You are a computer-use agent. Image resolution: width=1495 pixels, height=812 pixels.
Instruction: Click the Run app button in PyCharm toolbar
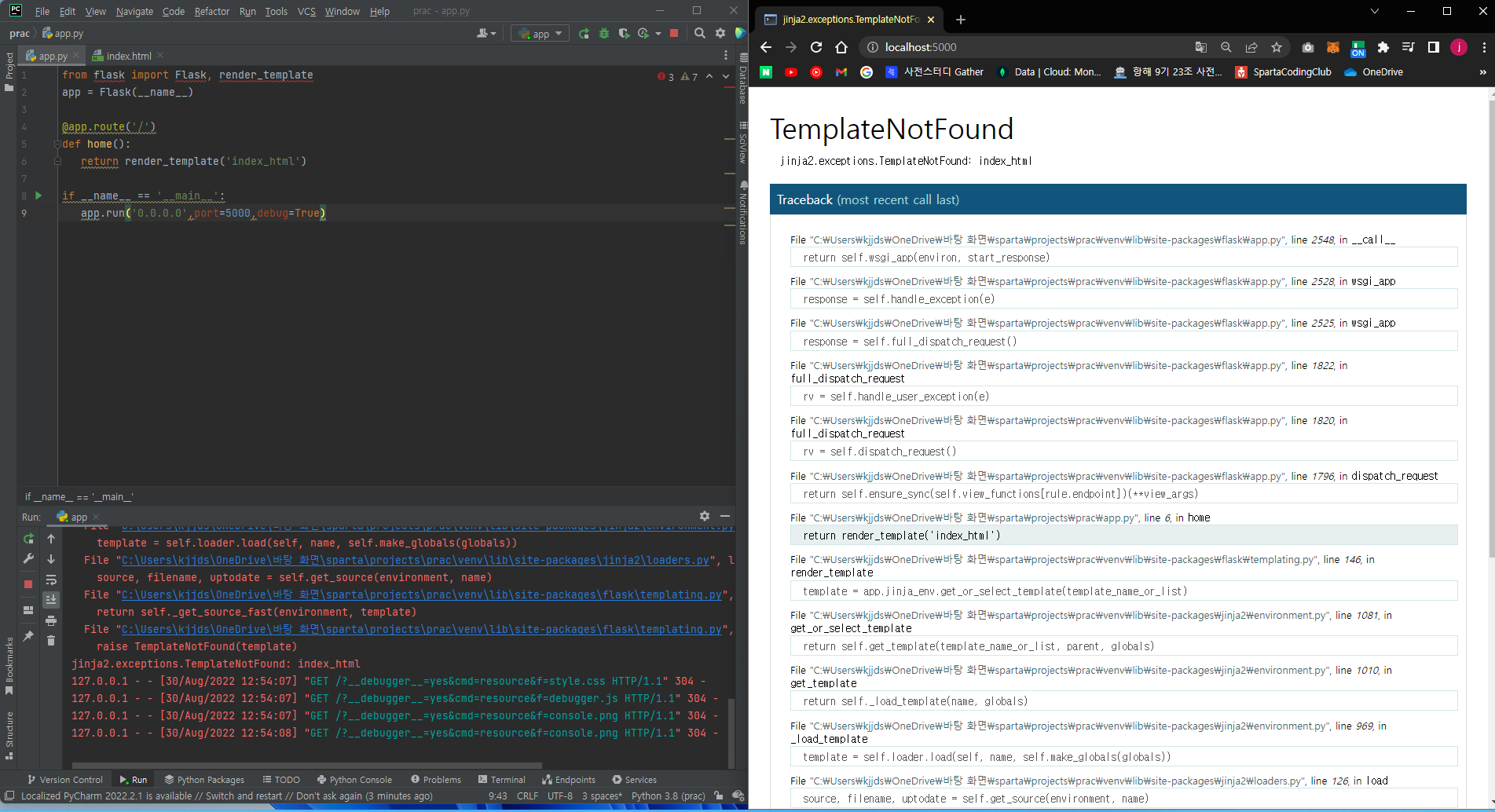[584, 34]
